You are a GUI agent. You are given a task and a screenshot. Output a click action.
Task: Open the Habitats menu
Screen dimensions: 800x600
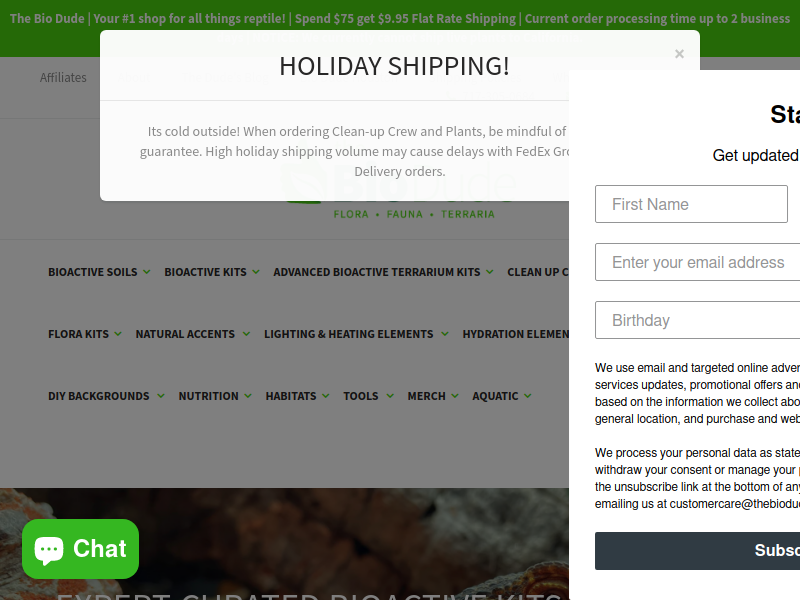click(x=291, y=396)
